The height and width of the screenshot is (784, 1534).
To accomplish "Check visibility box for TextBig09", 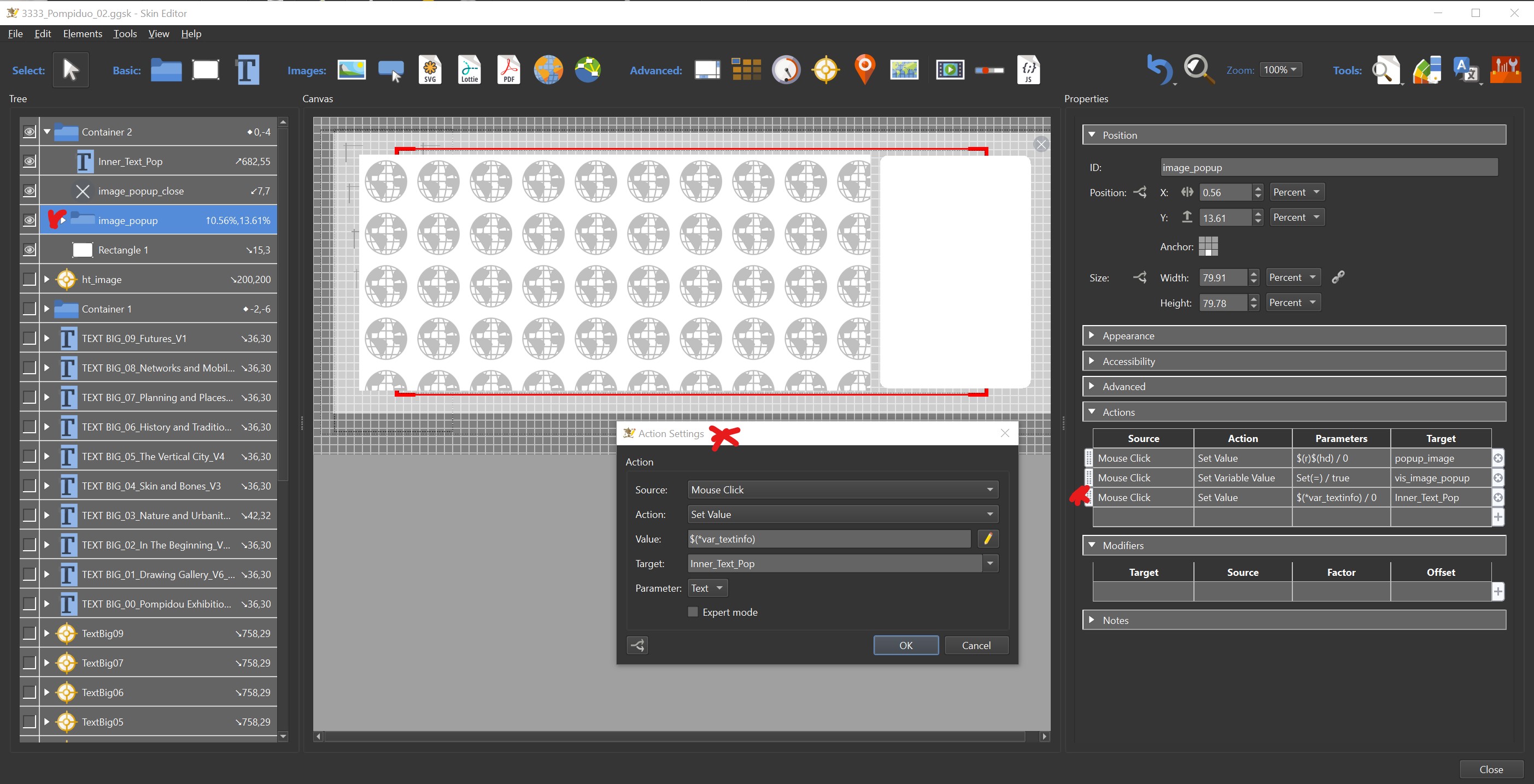I will point(29,633).
